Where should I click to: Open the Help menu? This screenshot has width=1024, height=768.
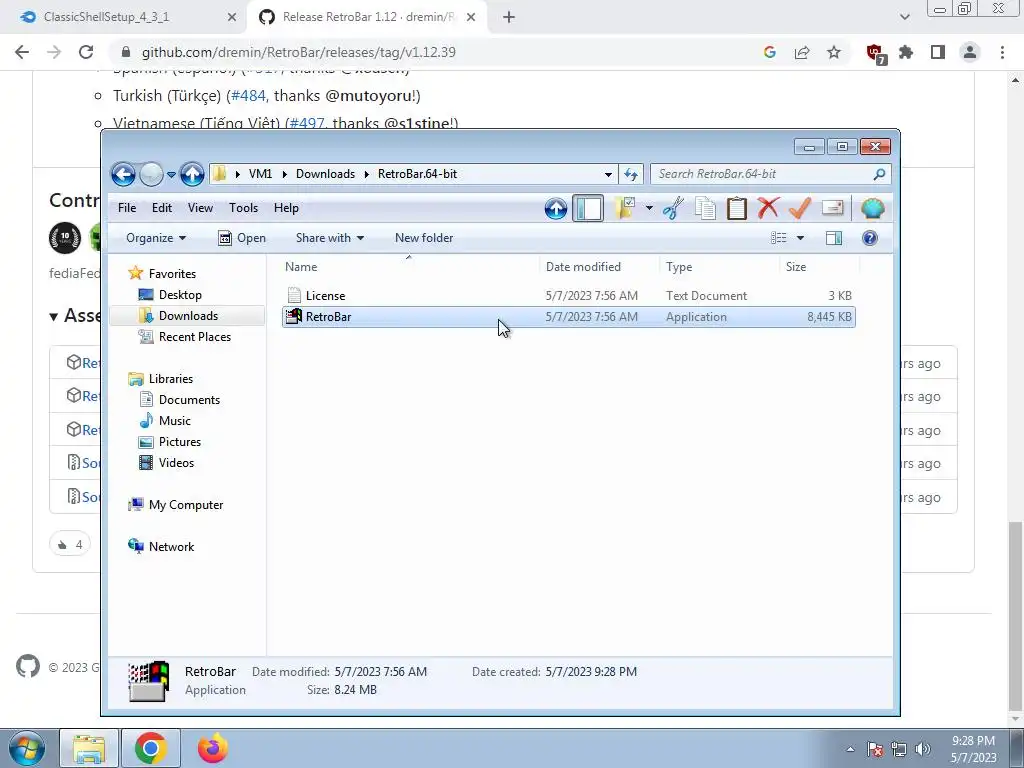coord(286,208)
